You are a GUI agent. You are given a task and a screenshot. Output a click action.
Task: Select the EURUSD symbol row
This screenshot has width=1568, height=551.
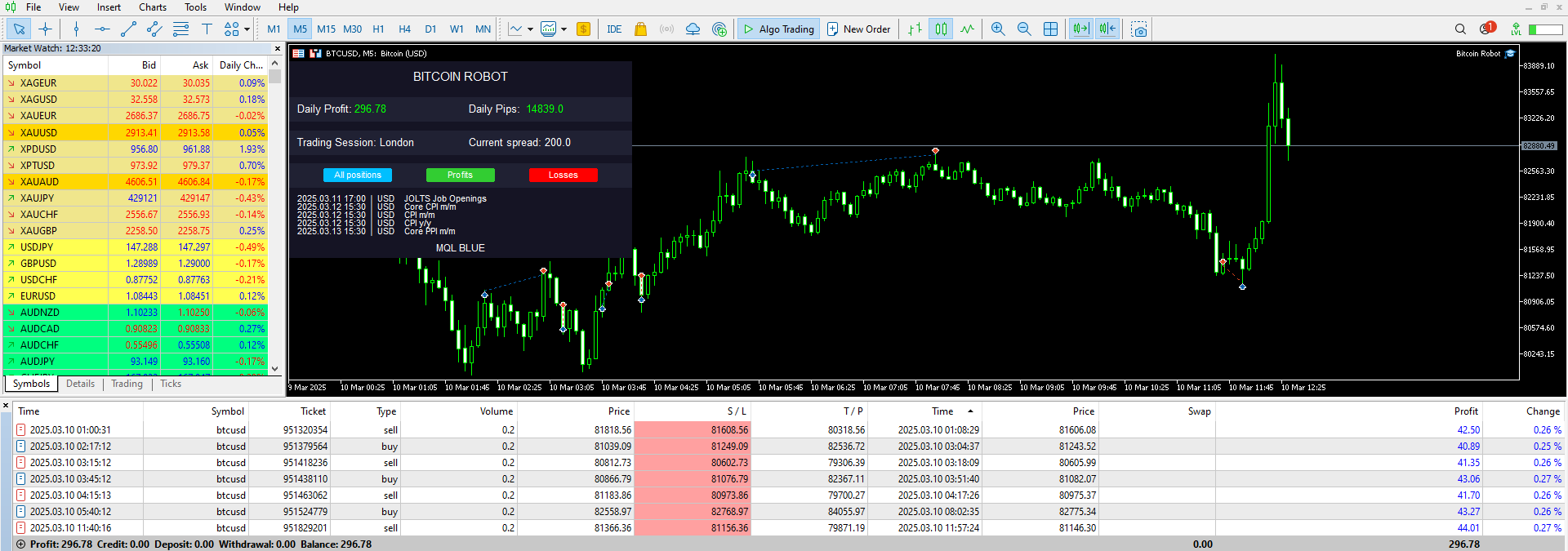(136, 295)
